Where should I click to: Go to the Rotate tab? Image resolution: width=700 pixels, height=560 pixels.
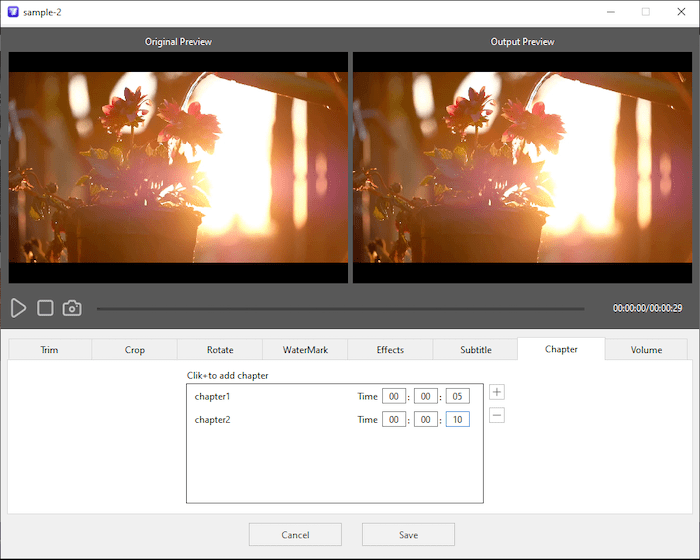220,350
